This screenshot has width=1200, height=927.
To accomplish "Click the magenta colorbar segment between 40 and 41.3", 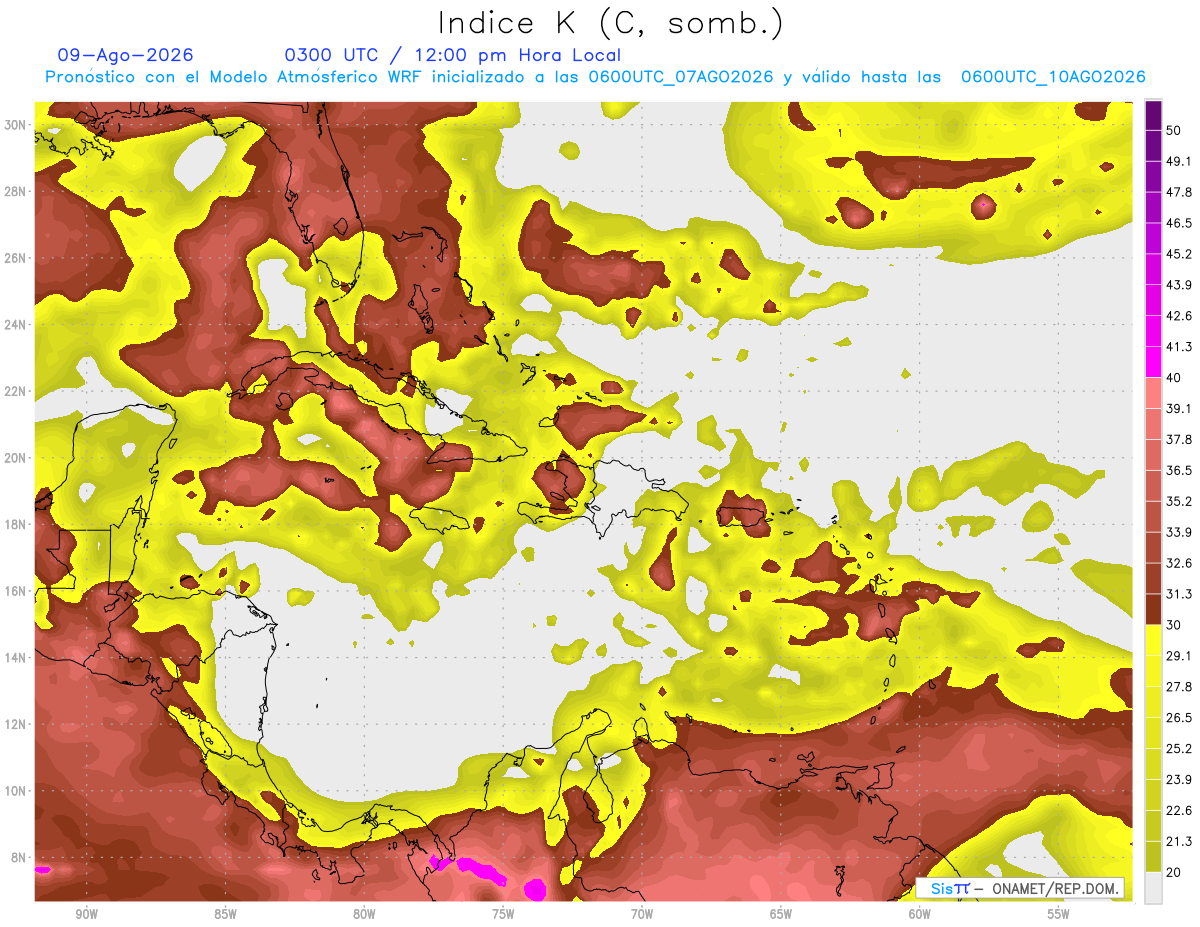I will pyautogui.click(x=1153, y=362).
